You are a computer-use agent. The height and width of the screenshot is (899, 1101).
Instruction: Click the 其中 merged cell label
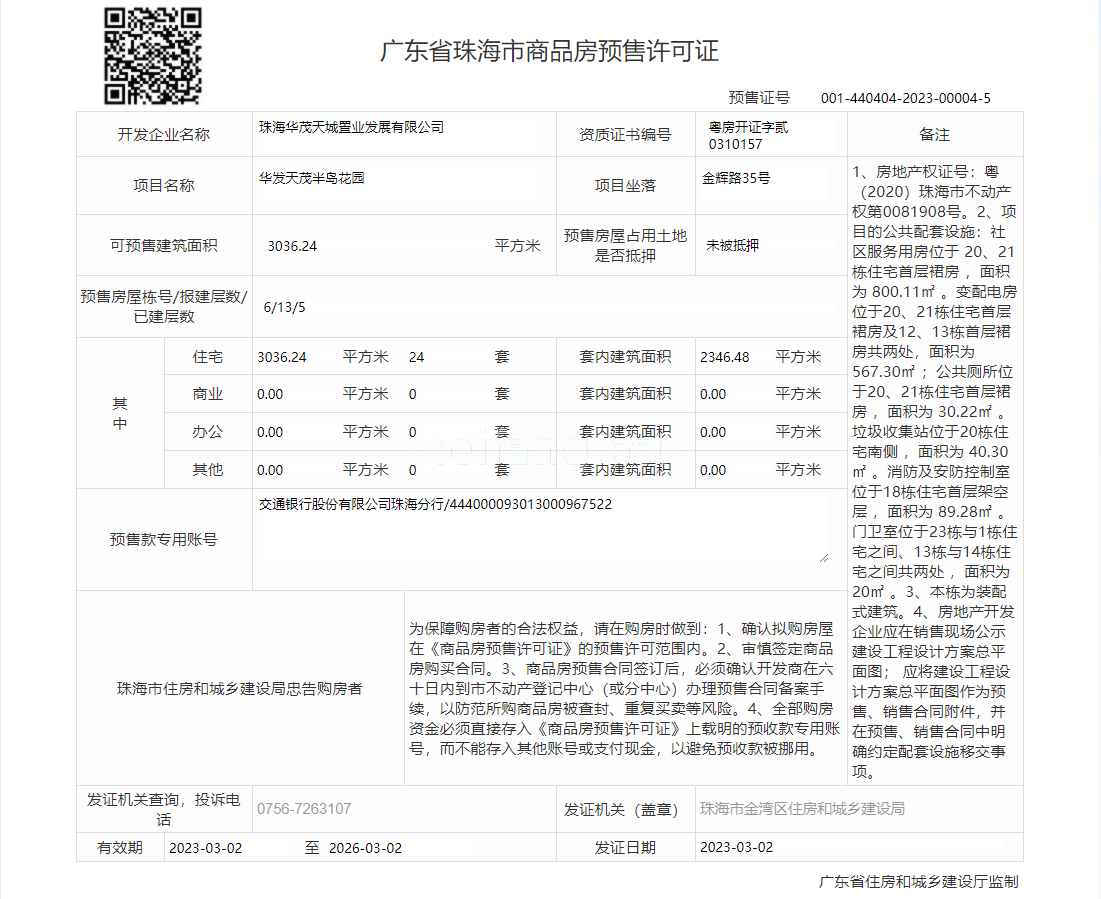click(x=120, y=413)
